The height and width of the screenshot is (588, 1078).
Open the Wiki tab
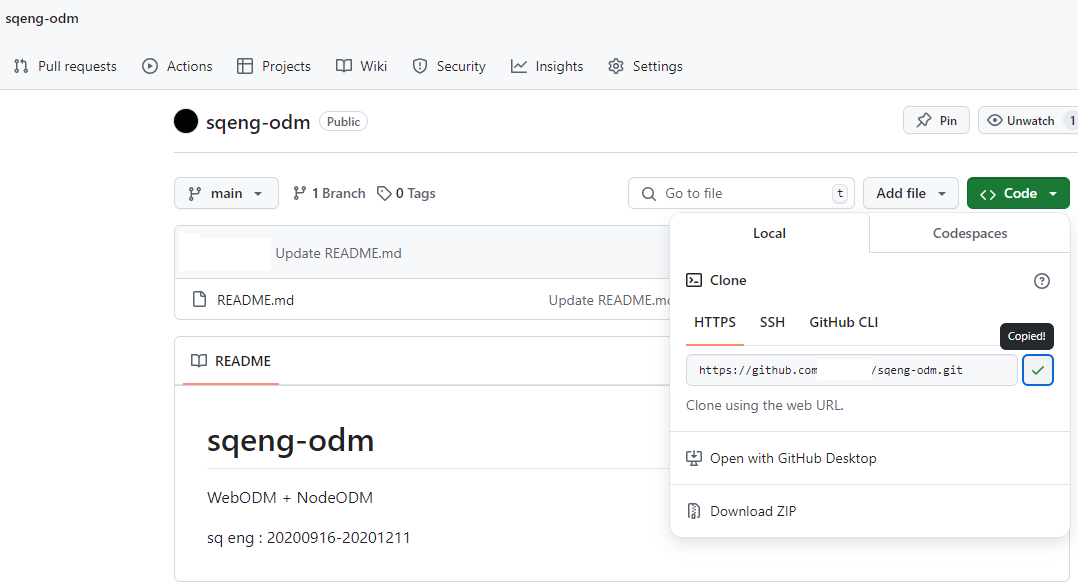pyautogui.click(x=362, y=66)
